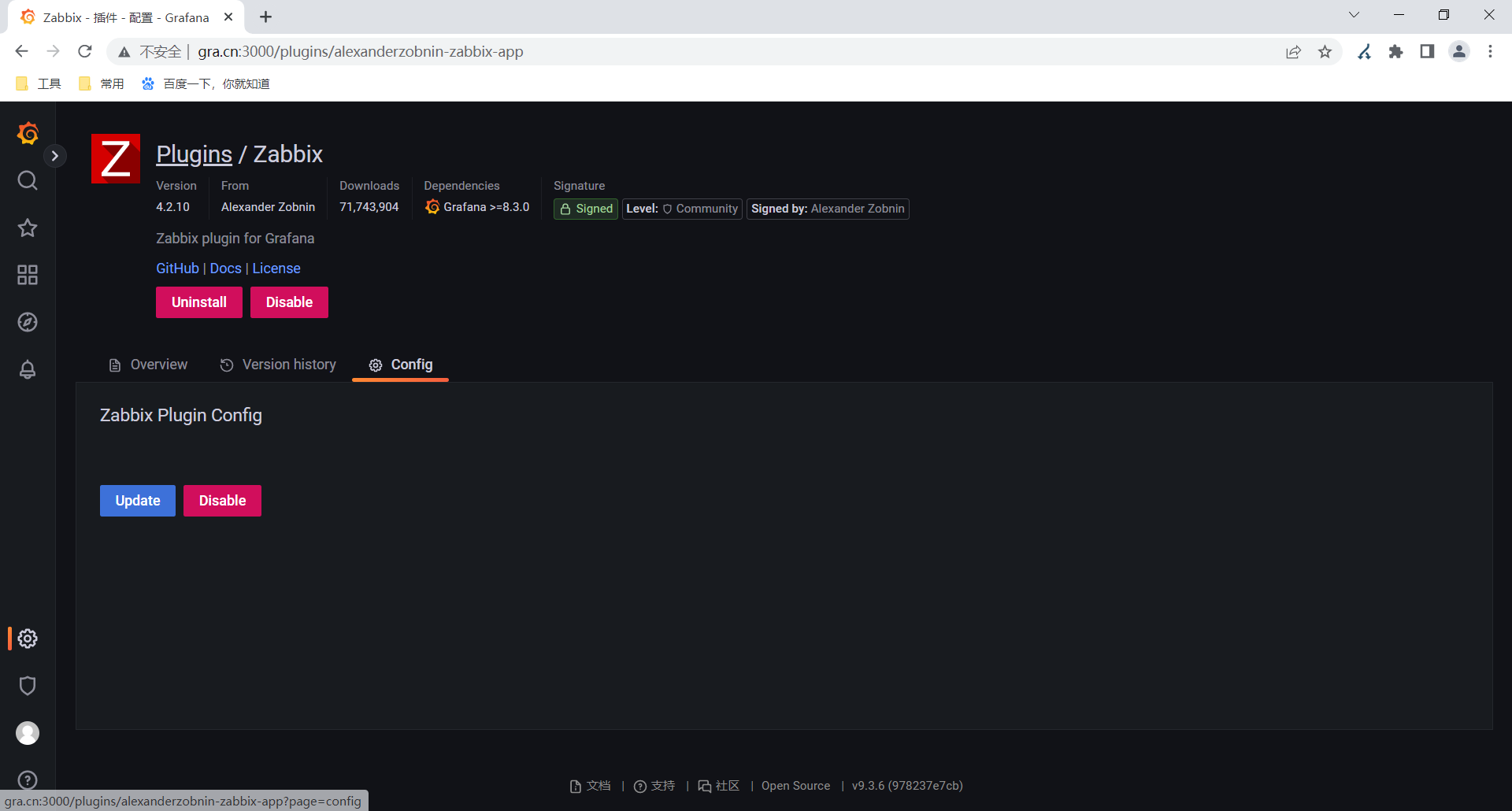Click the share page icon in address bar

[1293, 52]
